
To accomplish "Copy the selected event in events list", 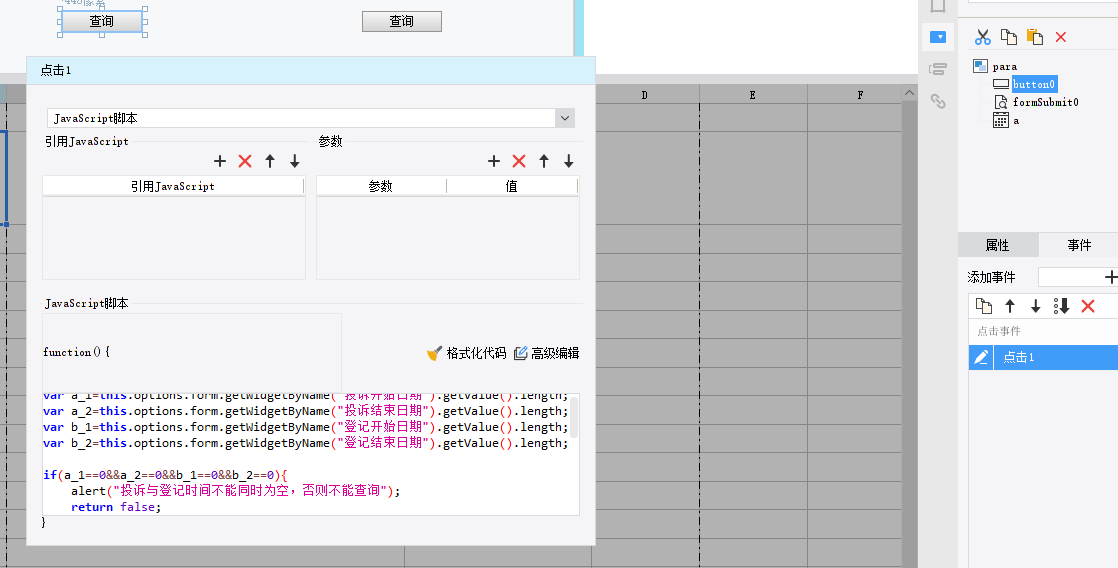I will [x=984, y=306].
